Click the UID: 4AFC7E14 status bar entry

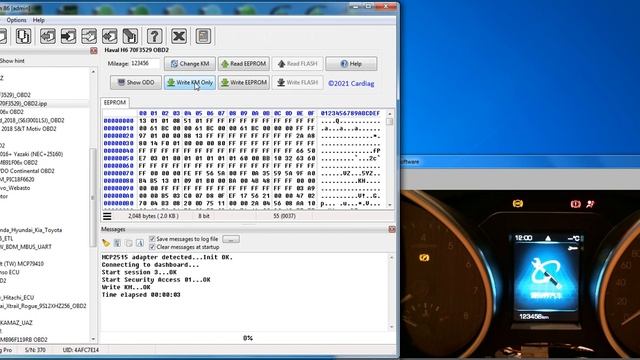click(x=81, y=350)
